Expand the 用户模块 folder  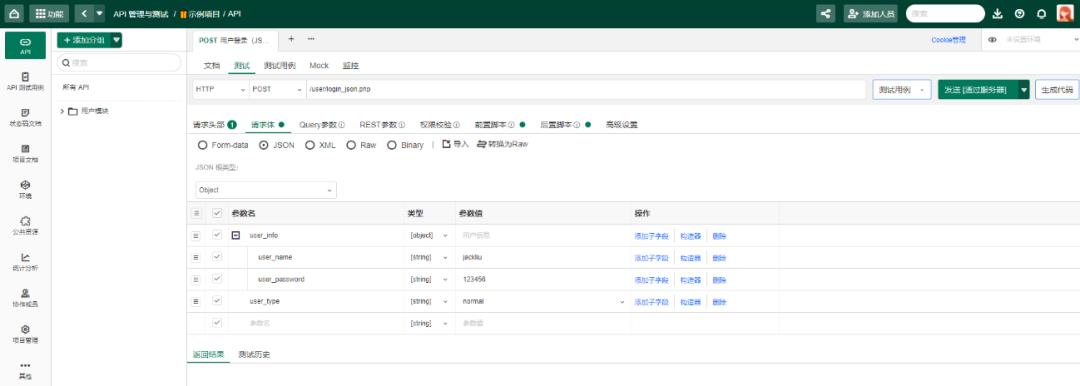tap(63, 111)
